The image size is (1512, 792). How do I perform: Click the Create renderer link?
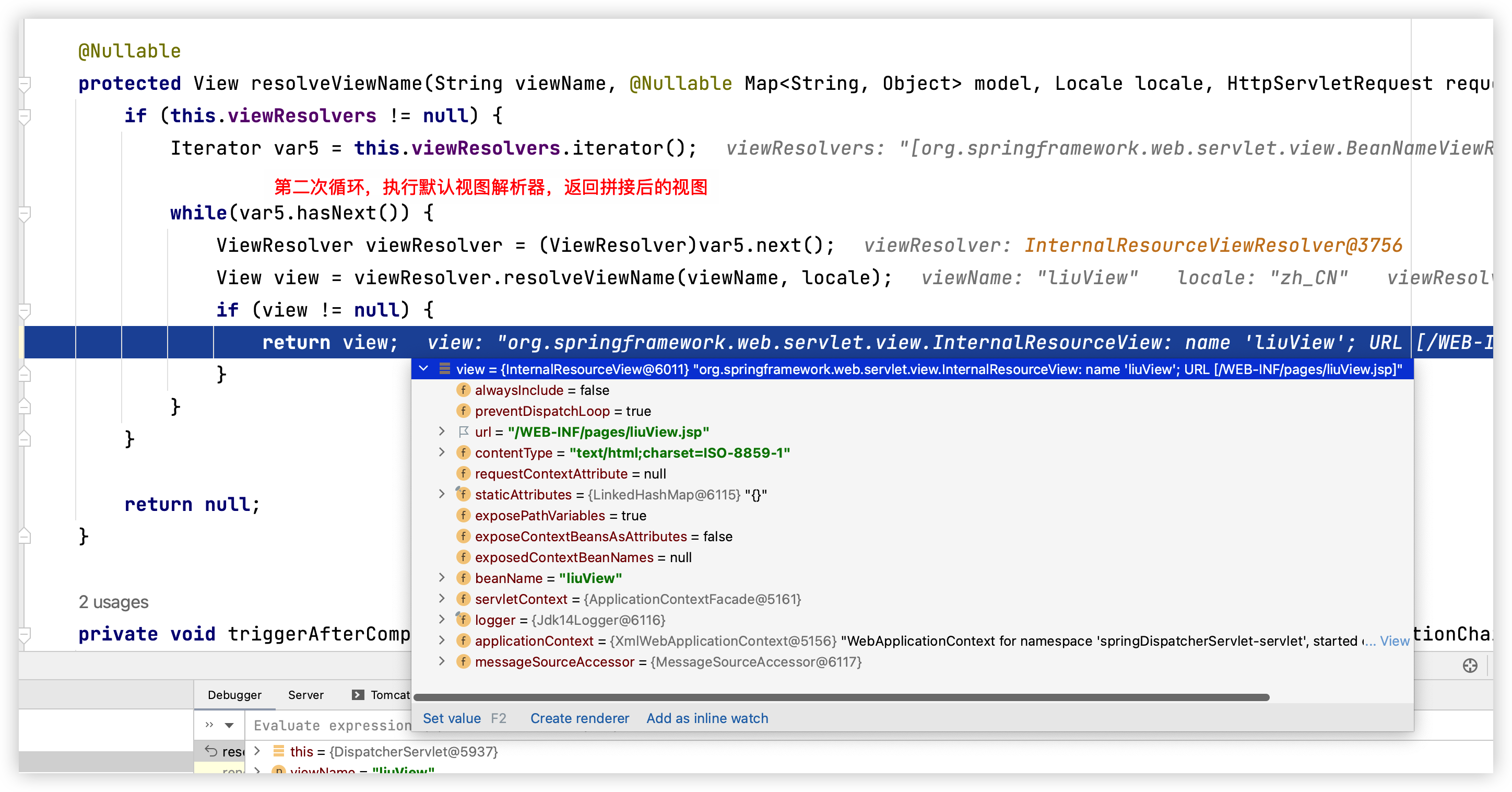click(x=580, y=718)
